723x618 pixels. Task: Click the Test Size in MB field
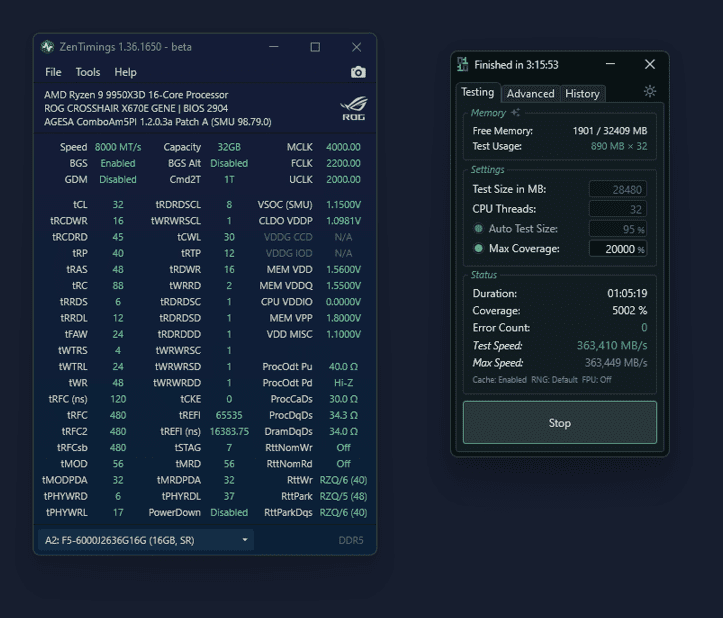617,189
